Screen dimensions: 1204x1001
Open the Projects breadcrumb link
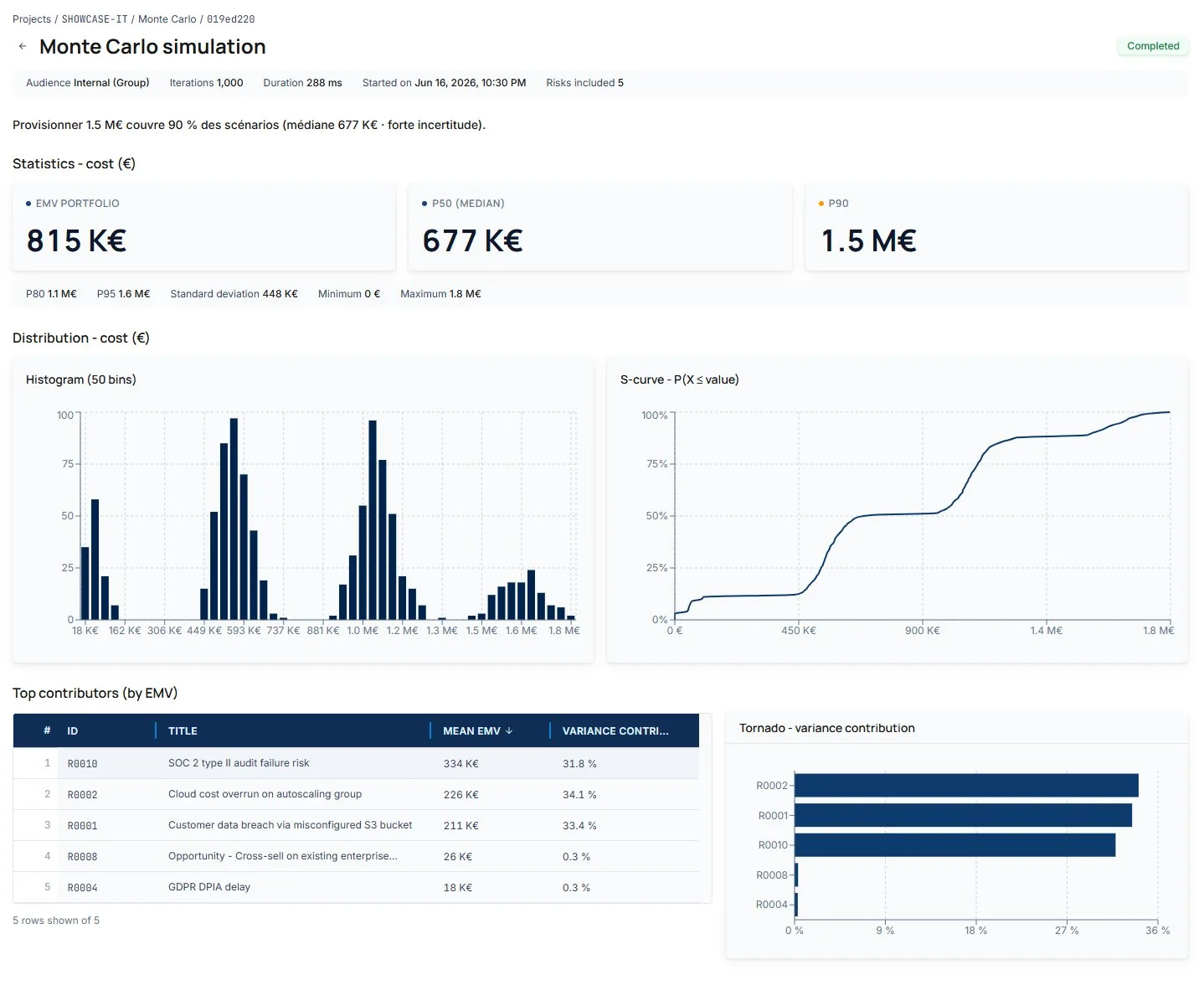32,19
